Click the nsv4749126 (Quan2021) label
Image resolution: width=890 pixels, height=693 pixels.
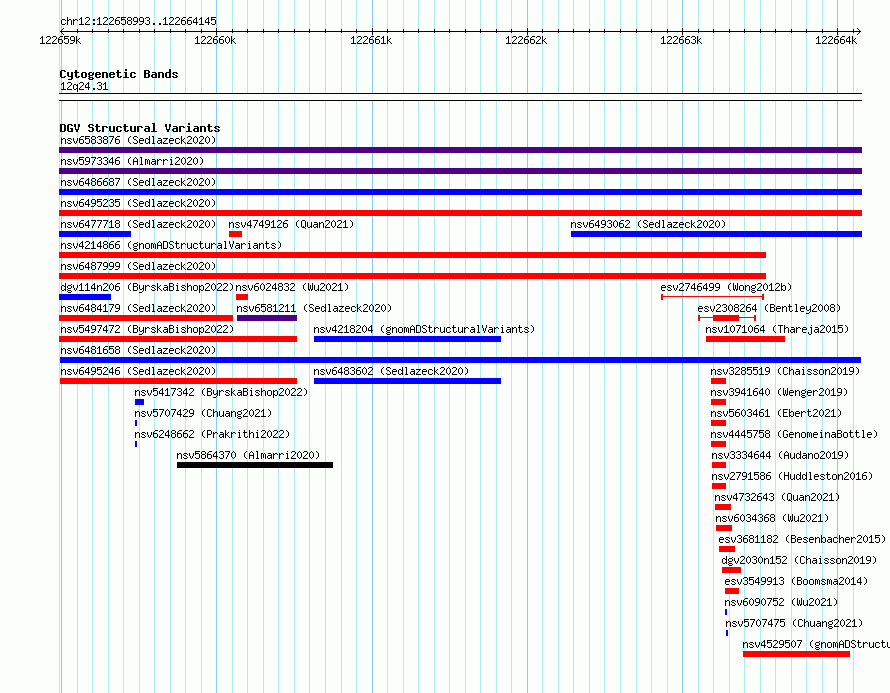[291, 224]
